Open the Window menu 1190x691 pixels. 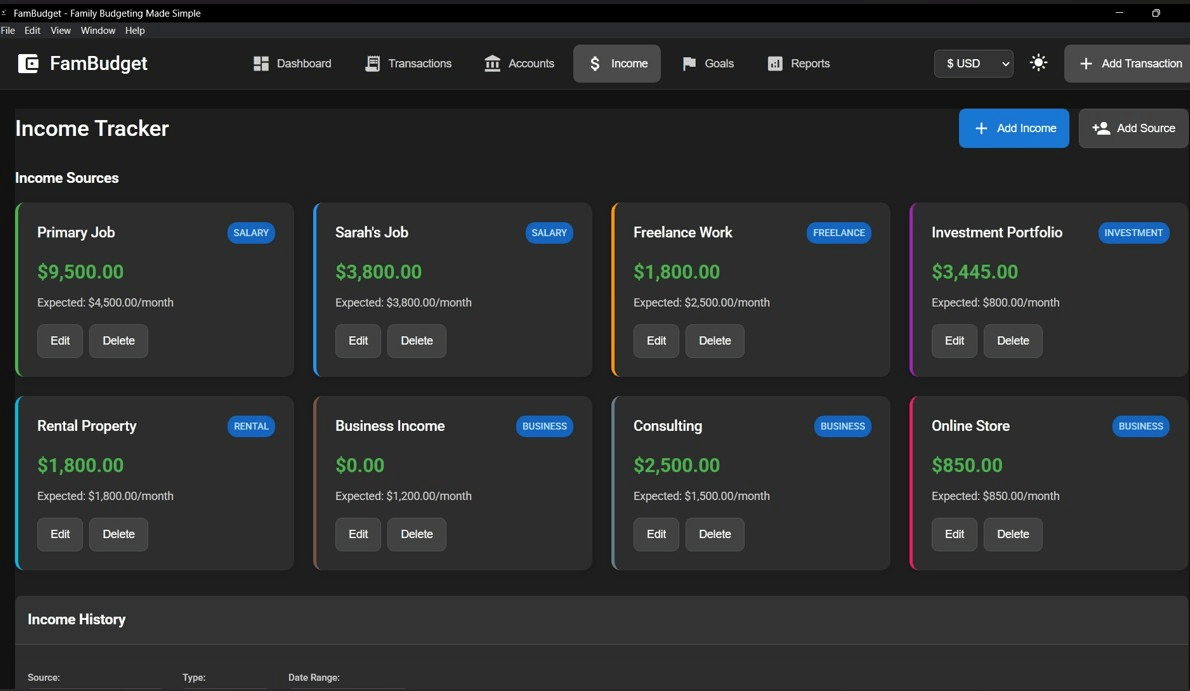(97, 30)
